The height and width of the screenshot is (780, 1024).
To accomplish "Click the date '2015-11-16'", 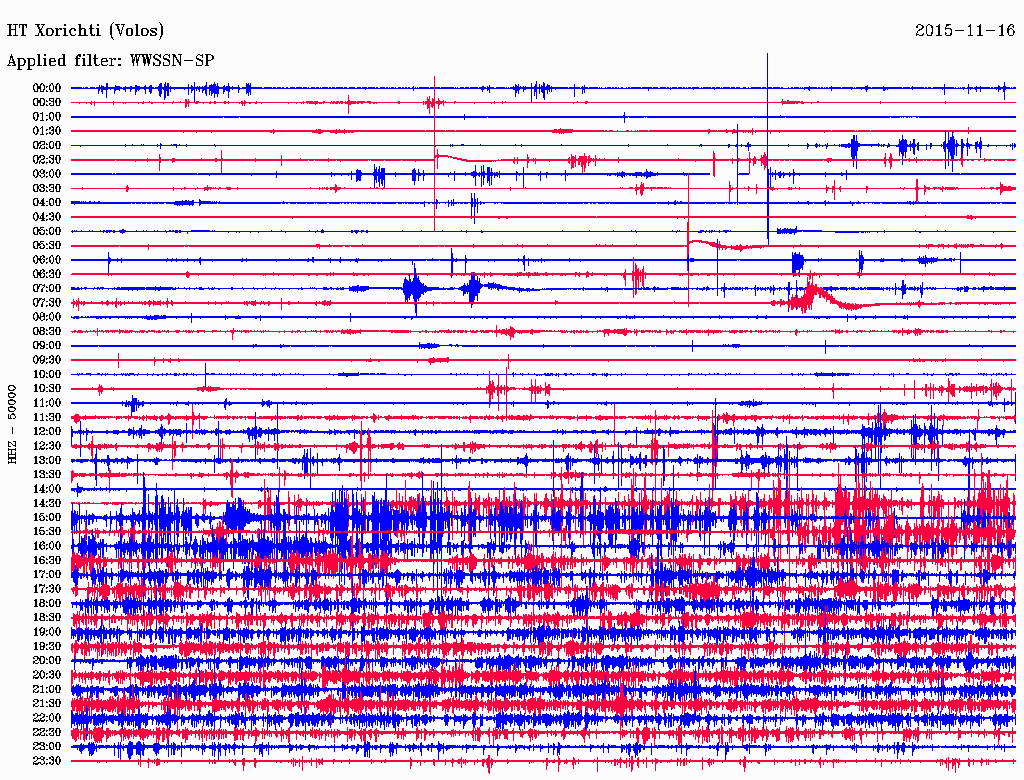I will click(x=965, y=31).
